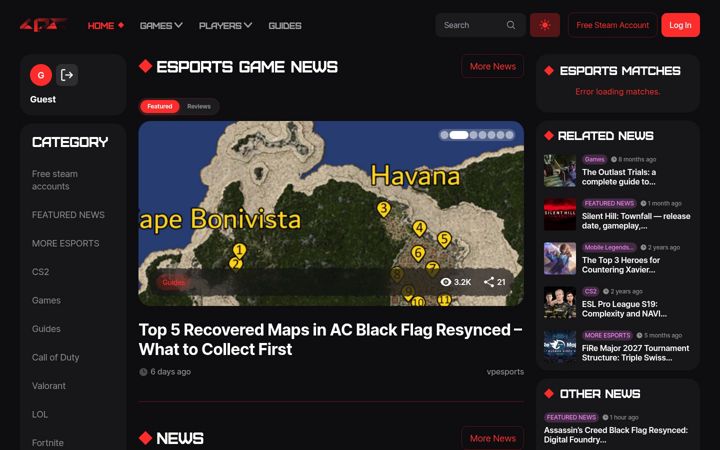Open the Fortnite category

(48, 443)
